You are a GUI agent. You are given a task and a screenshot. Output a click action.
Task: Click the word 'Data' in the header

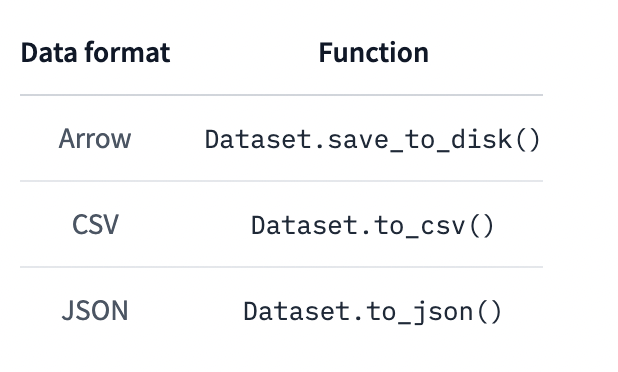click(49, 52)
